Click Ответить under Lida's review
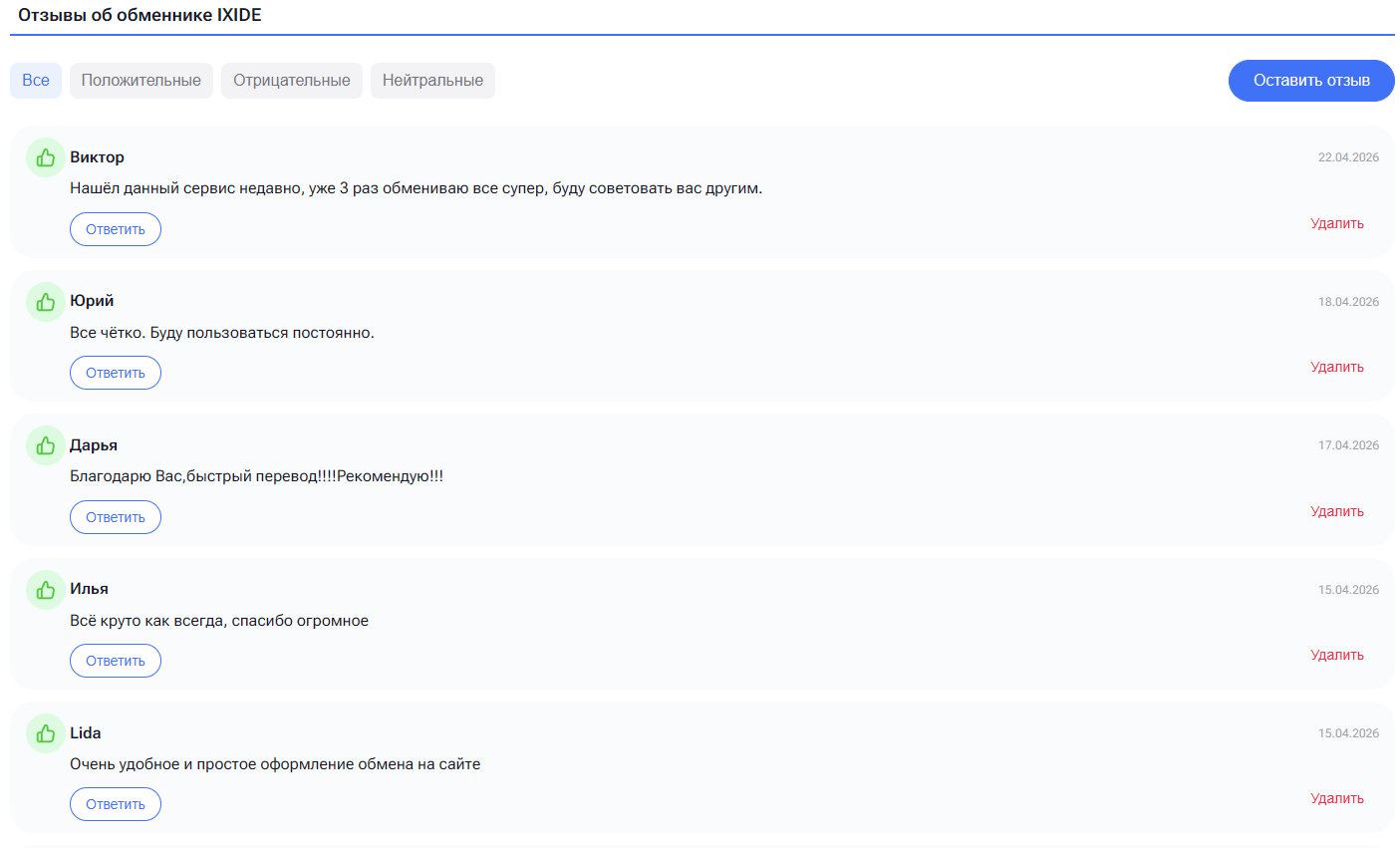The width and height of the screenshot is (1400, 848). pyautogui.click(x=115, y=803)
